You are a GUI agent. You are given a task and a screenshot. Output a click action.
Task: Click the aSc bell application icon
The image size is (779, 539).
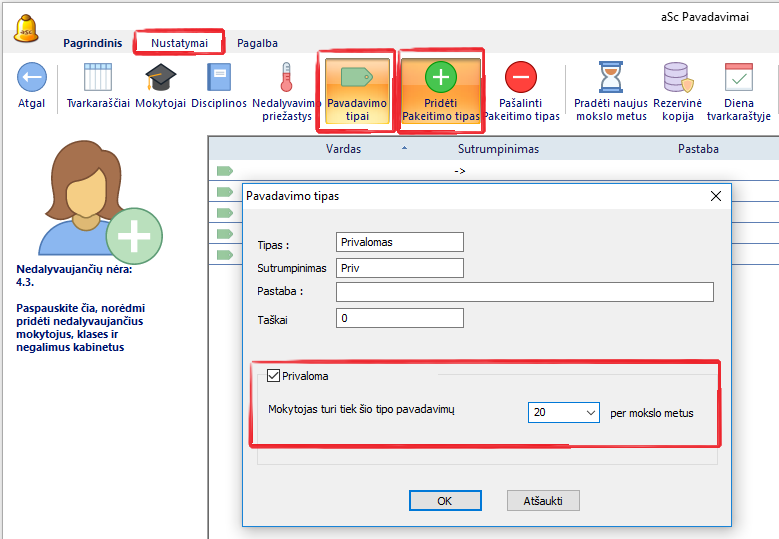26,29
